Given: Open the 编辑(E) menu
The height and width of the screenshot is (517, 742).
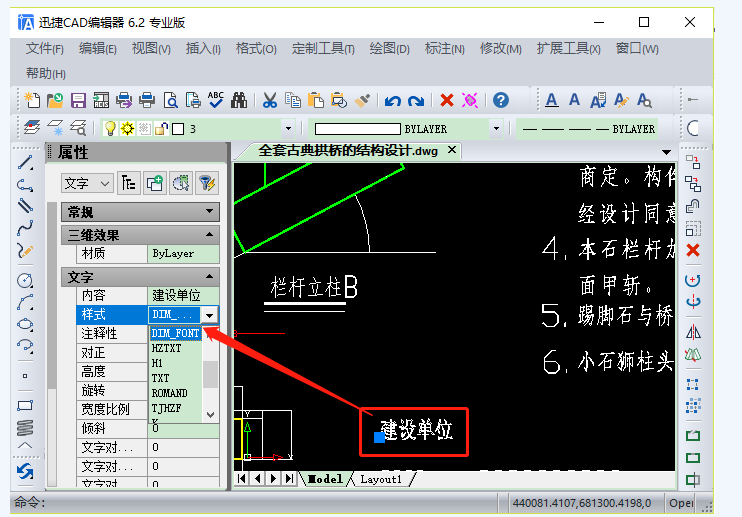Looking at the screenshot, I should 97,48.
